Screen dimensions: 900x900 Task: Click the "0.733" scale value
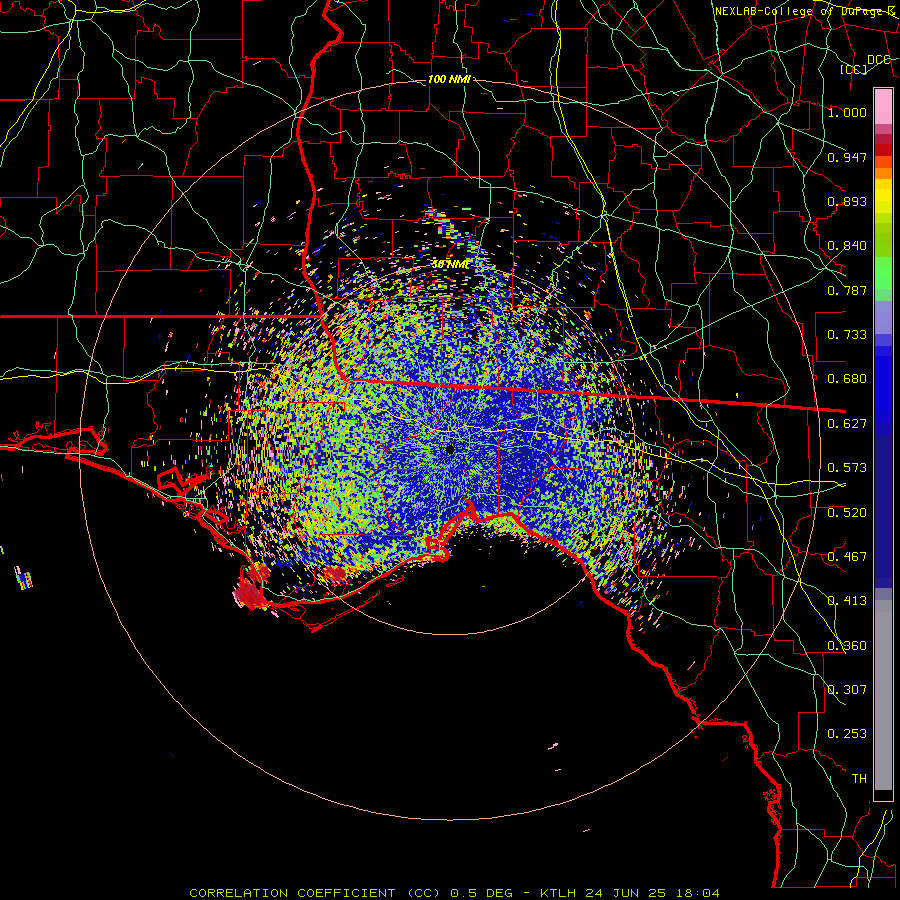point(847,335)
